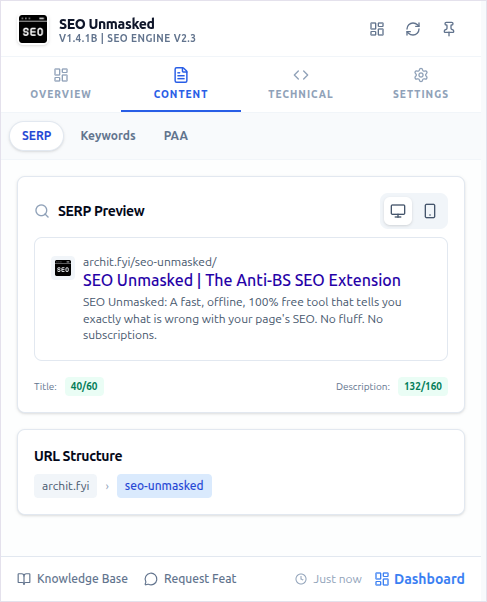Click the meta description text in preview

242,318
